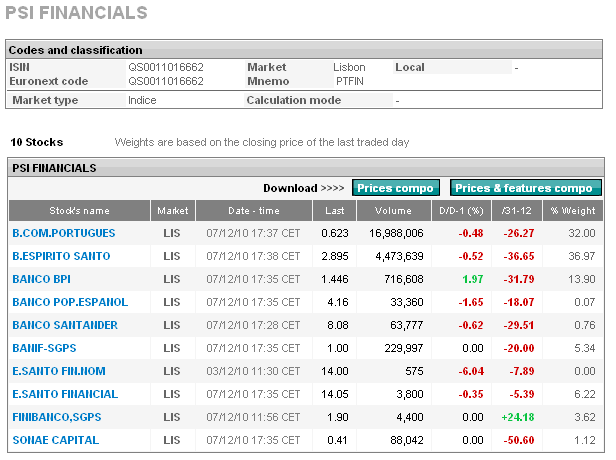Open SONAE CAPITAL stock link
The height and width of the screenshot is (460, 616).
56,440
